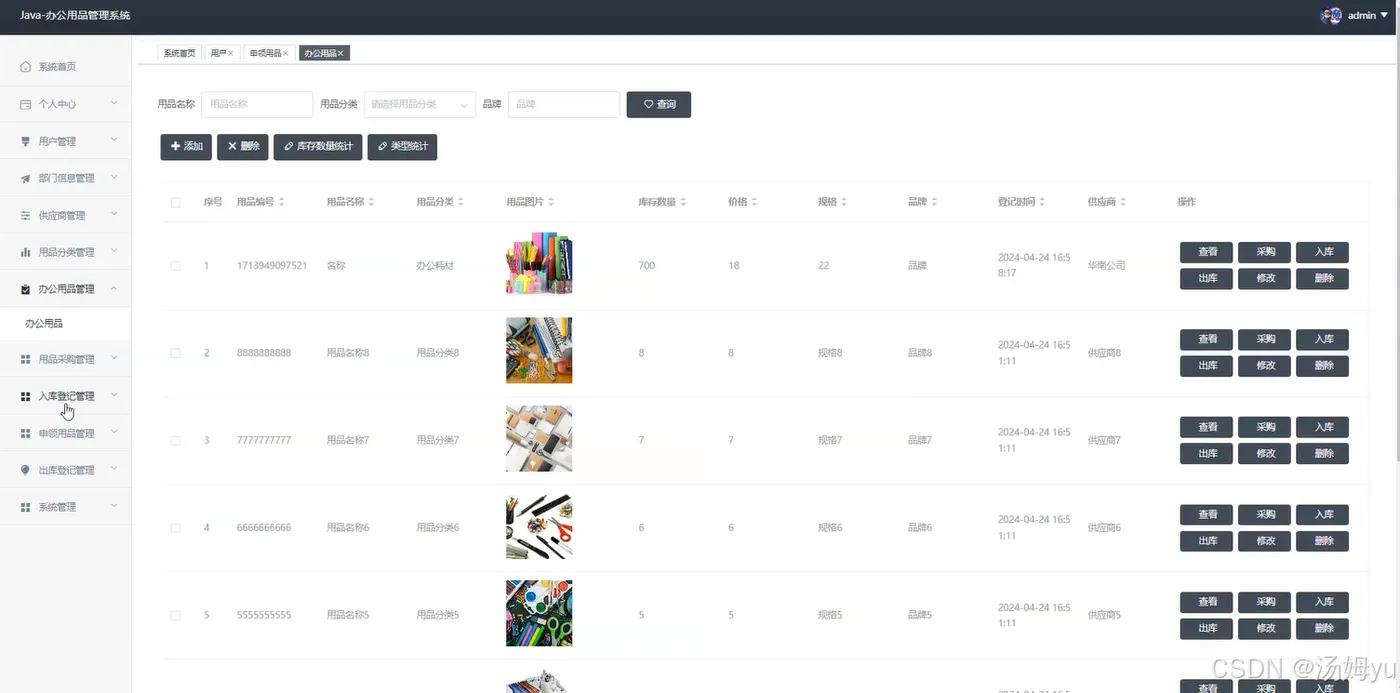This screenshot has height=693, width=1400.
Task: Click the icon beside 用户管理
Action: click(26, 141)
